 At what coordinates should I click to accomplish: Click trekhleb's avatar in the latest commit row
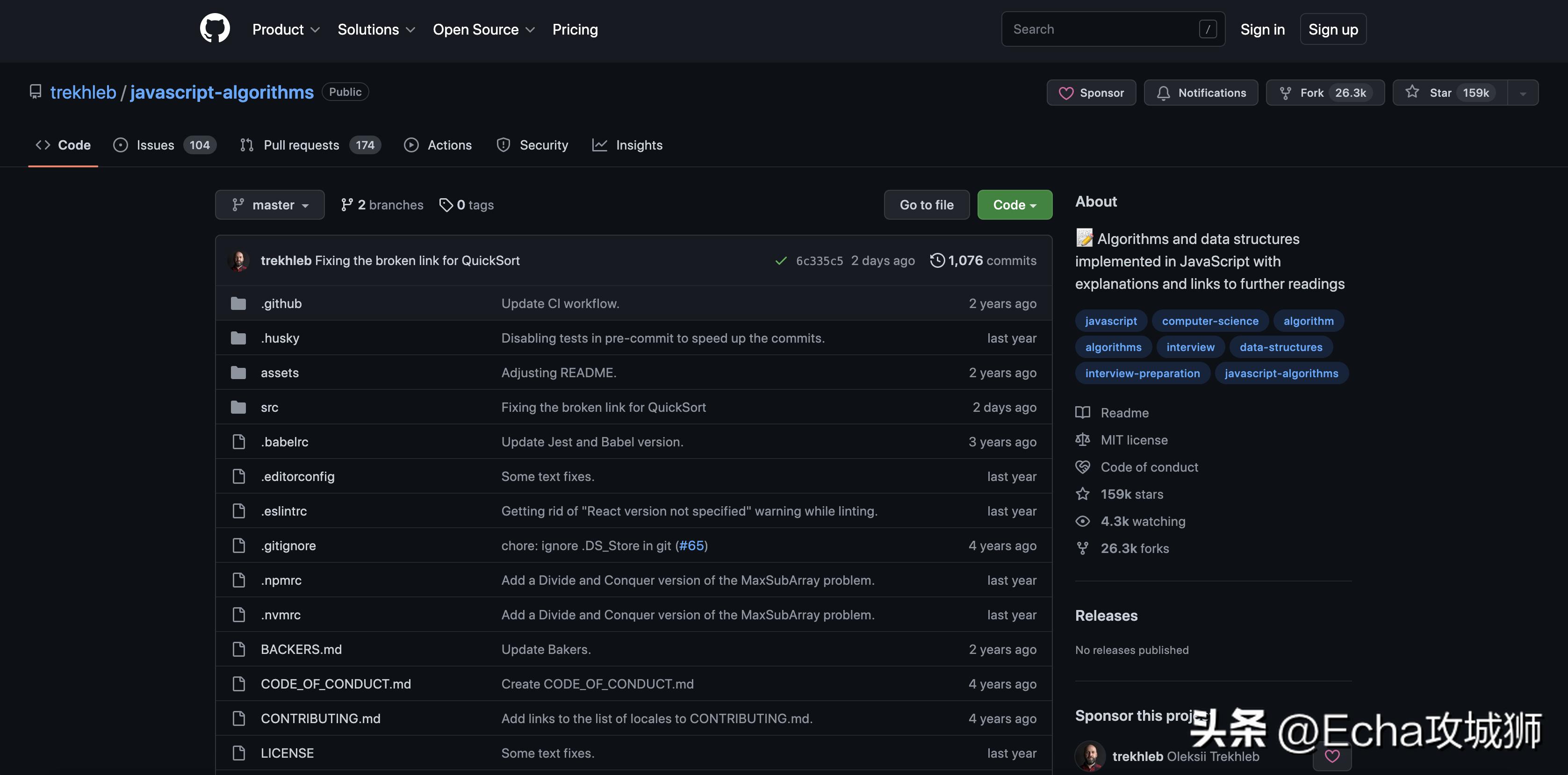pos(238,260)
